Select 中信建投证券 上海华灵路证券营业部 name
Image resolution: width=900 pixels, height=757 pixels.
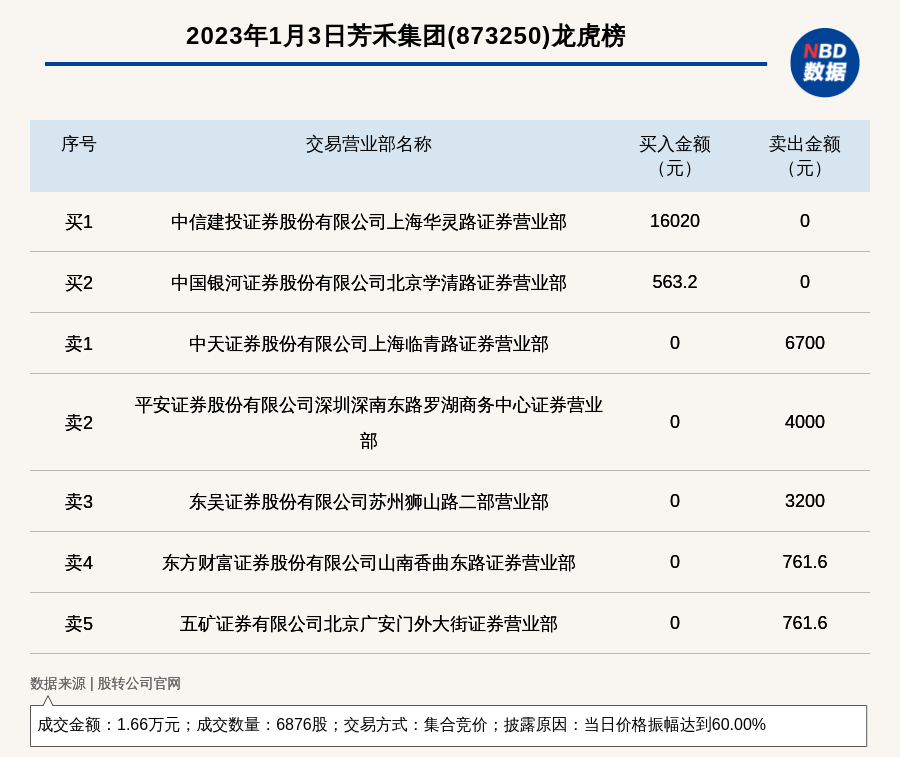pyautogui.click(x=368, y=222)
